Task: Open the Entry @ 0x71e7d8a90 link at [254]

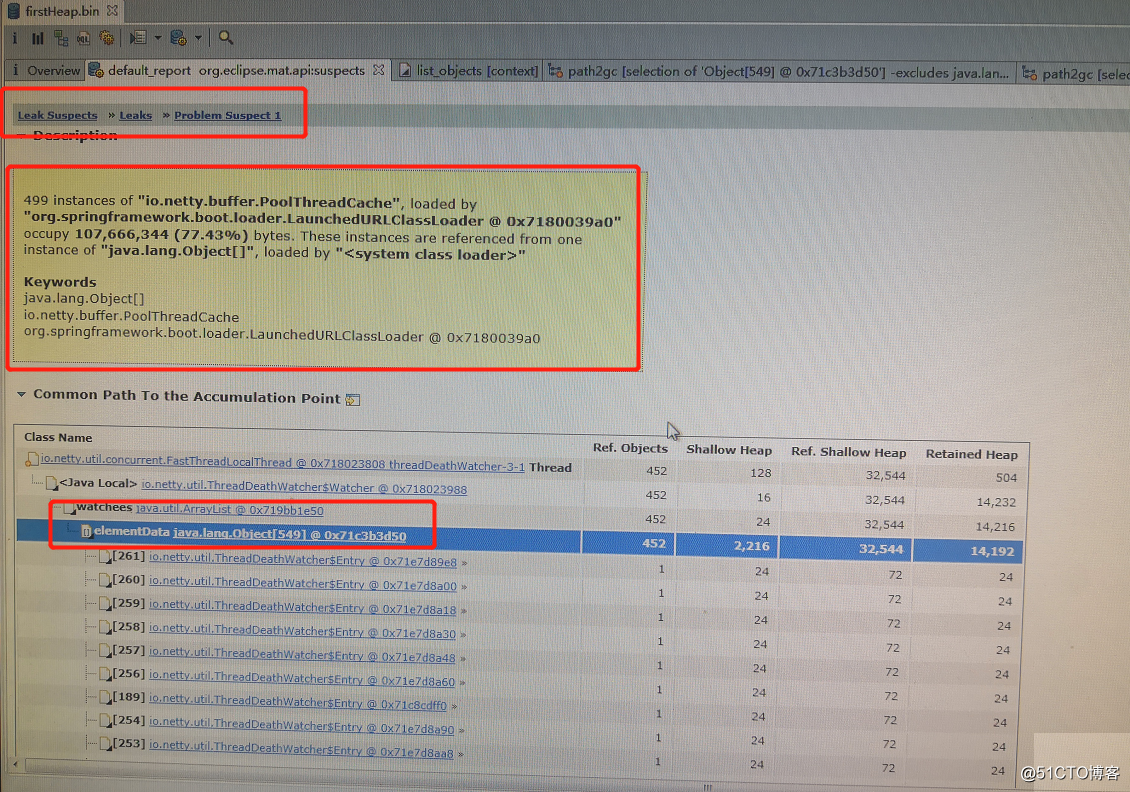Action: [301, 726]
